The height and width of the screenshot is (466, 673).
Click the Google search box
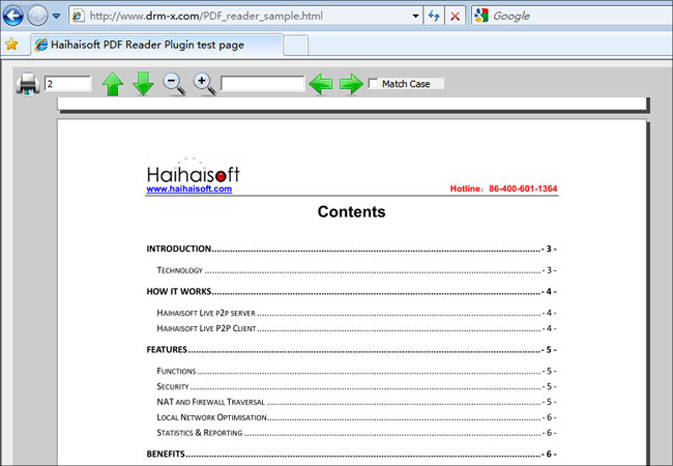(572, 16)
